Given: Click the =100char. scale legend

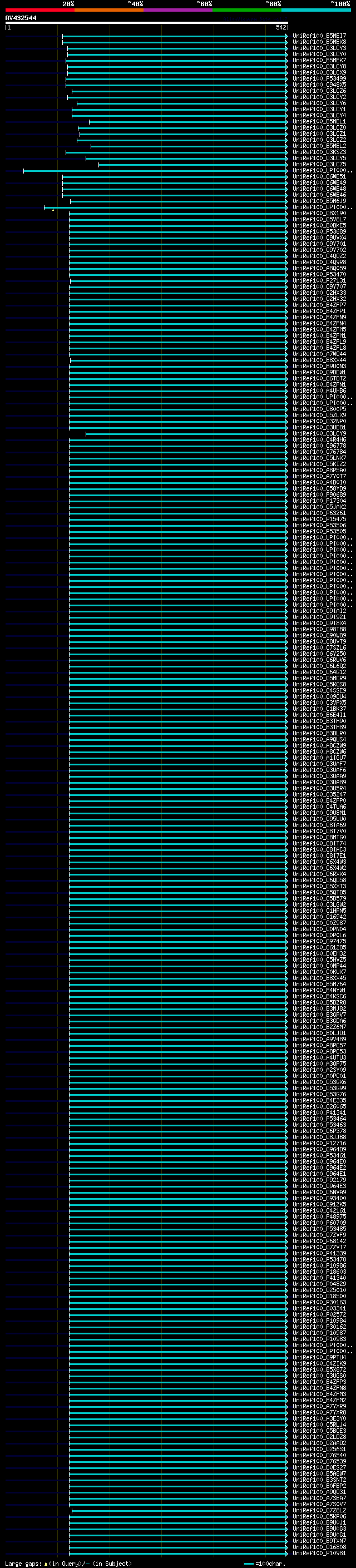Looking at the screenshot, I should point(264,1564).
